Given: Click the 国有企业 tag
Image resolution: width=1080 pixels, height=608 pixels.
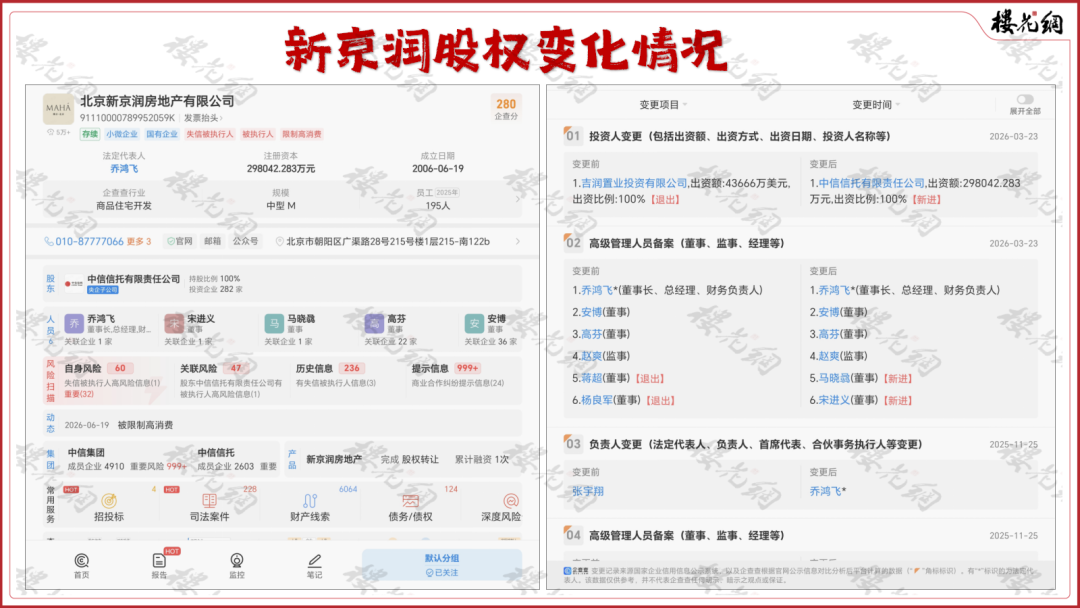Looking at the screenshot, I should click(x=162, y=134).
